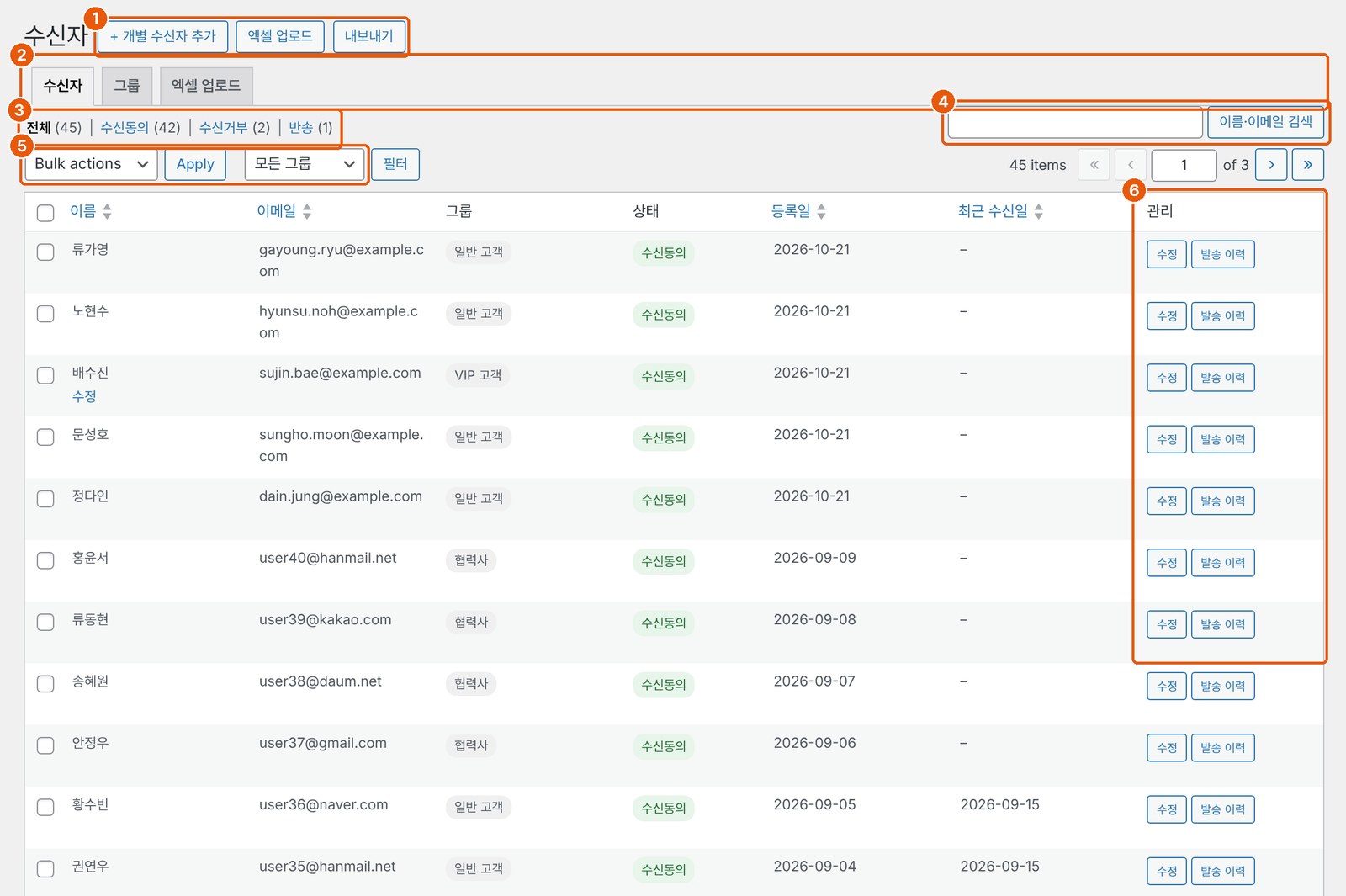Viewport: 1346px width, 896px height.
Task: Filter by 수신거부 (2) status
Action: click(235, 127)
